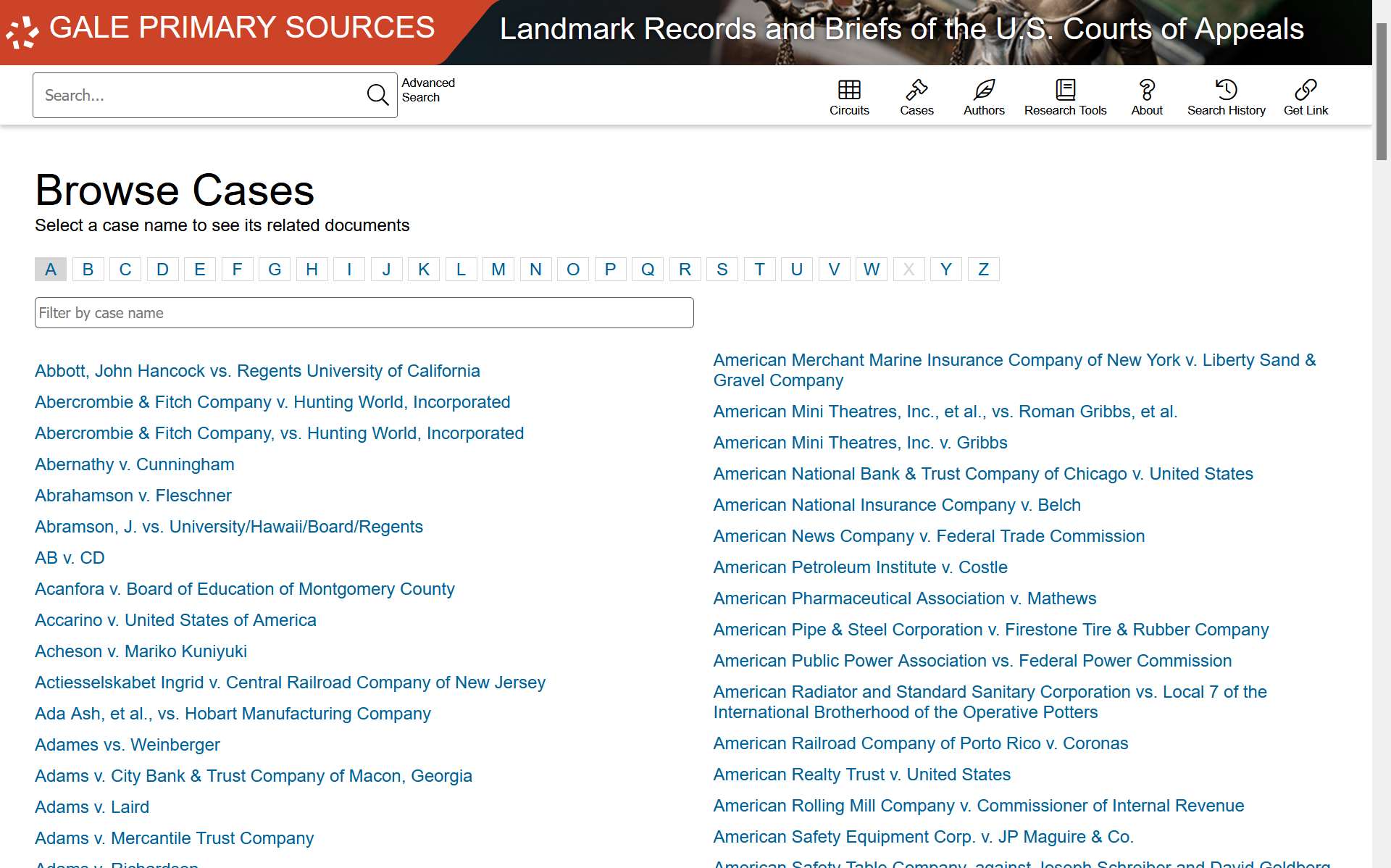Open American Mini Theatres, Inc. v. Gribbs
Screen dimensions: 1391x868
click(x=860, y=443)
